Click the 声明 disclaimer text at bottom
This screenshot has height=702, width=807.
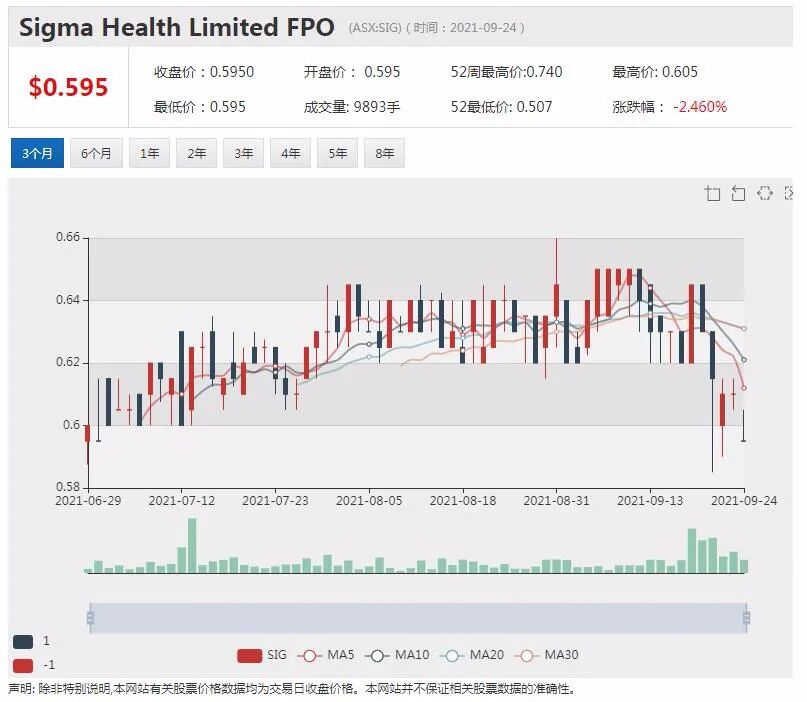click(292, 689)
